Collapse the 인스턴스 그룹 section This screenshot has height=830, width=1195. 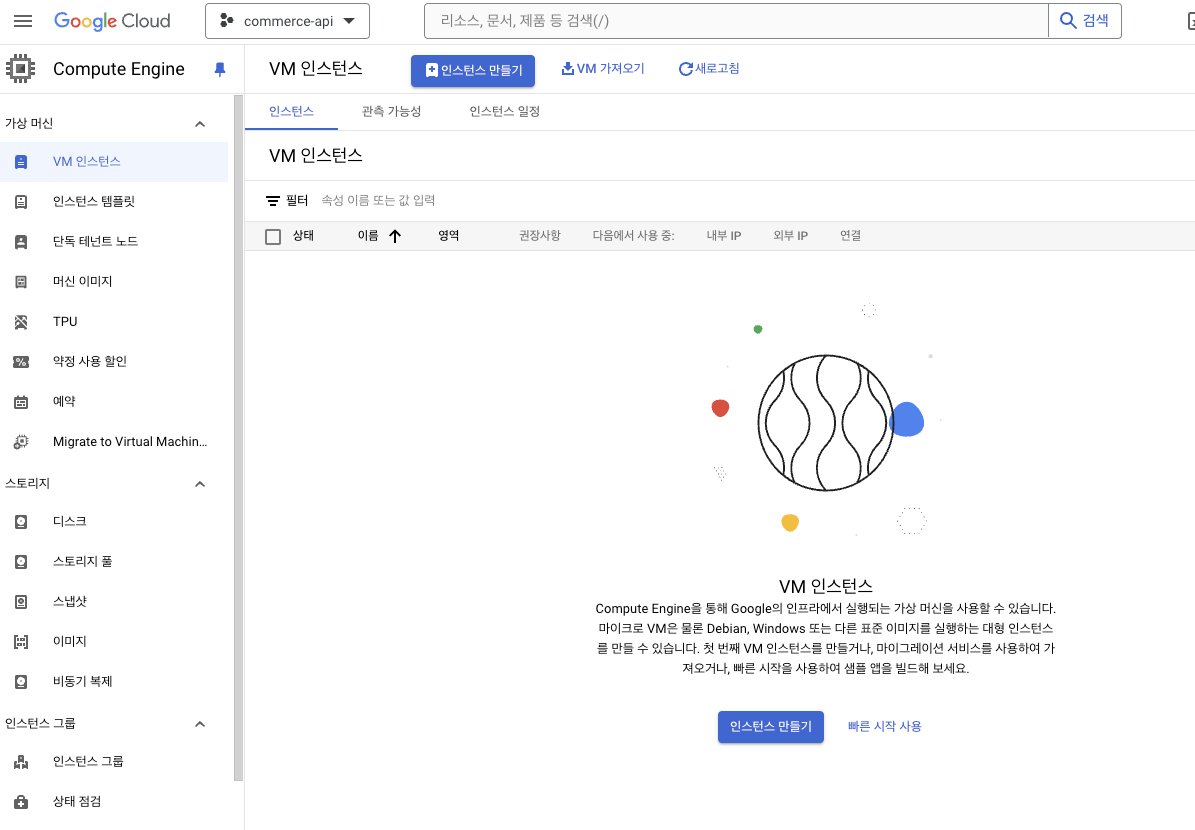[200, 723]
